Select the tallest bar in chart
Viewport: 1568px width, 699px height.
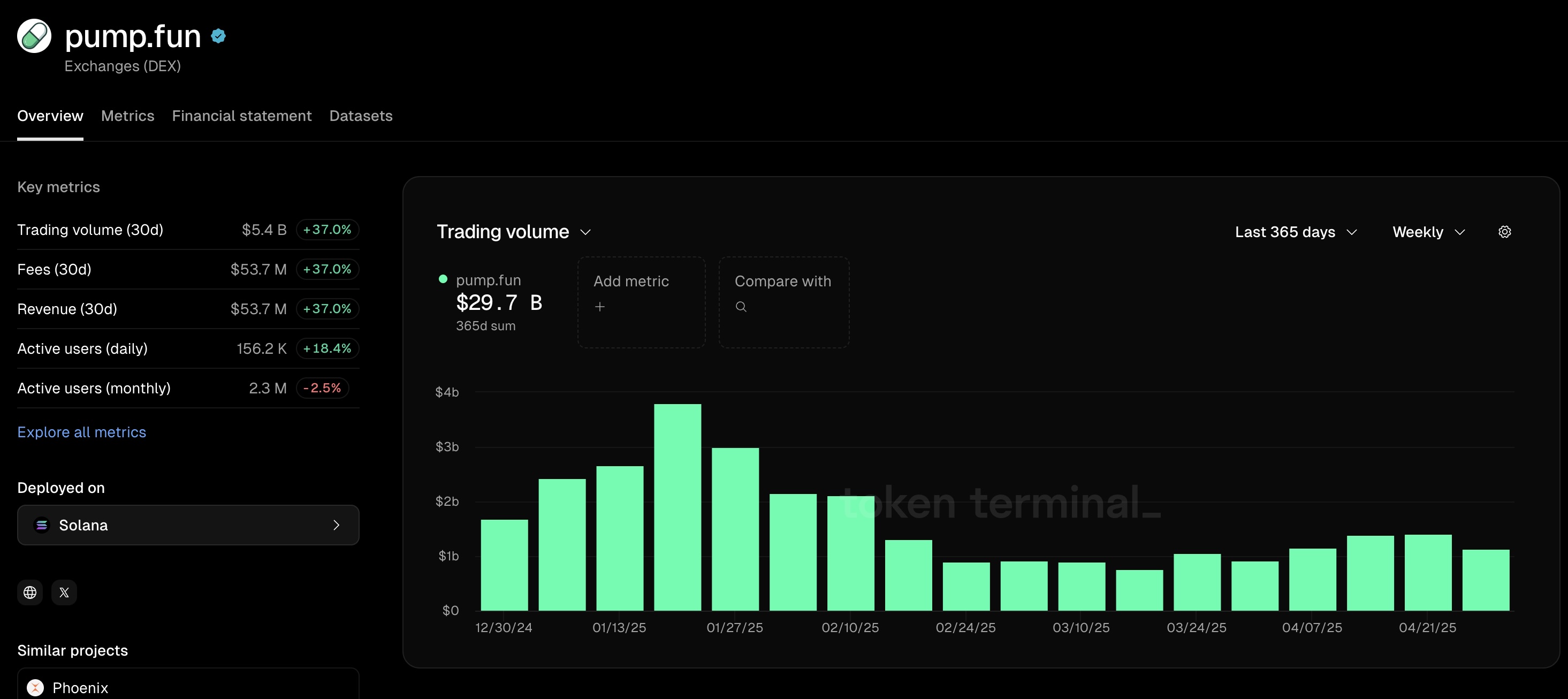click(677, 507)
